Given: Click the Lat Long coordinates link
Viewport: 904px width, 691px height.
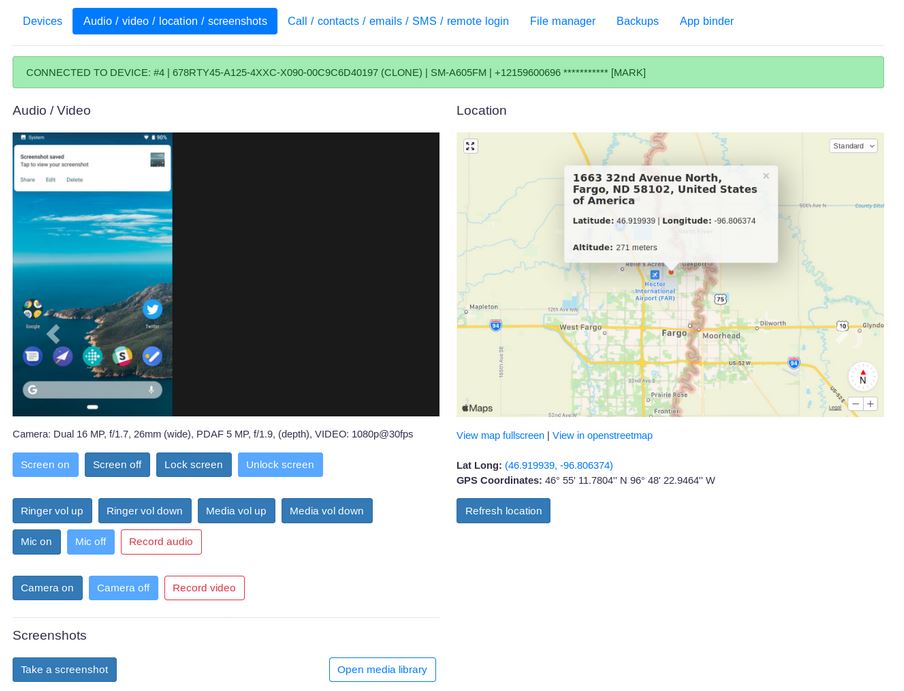Looking at the screenshot, I should (559, 465).
